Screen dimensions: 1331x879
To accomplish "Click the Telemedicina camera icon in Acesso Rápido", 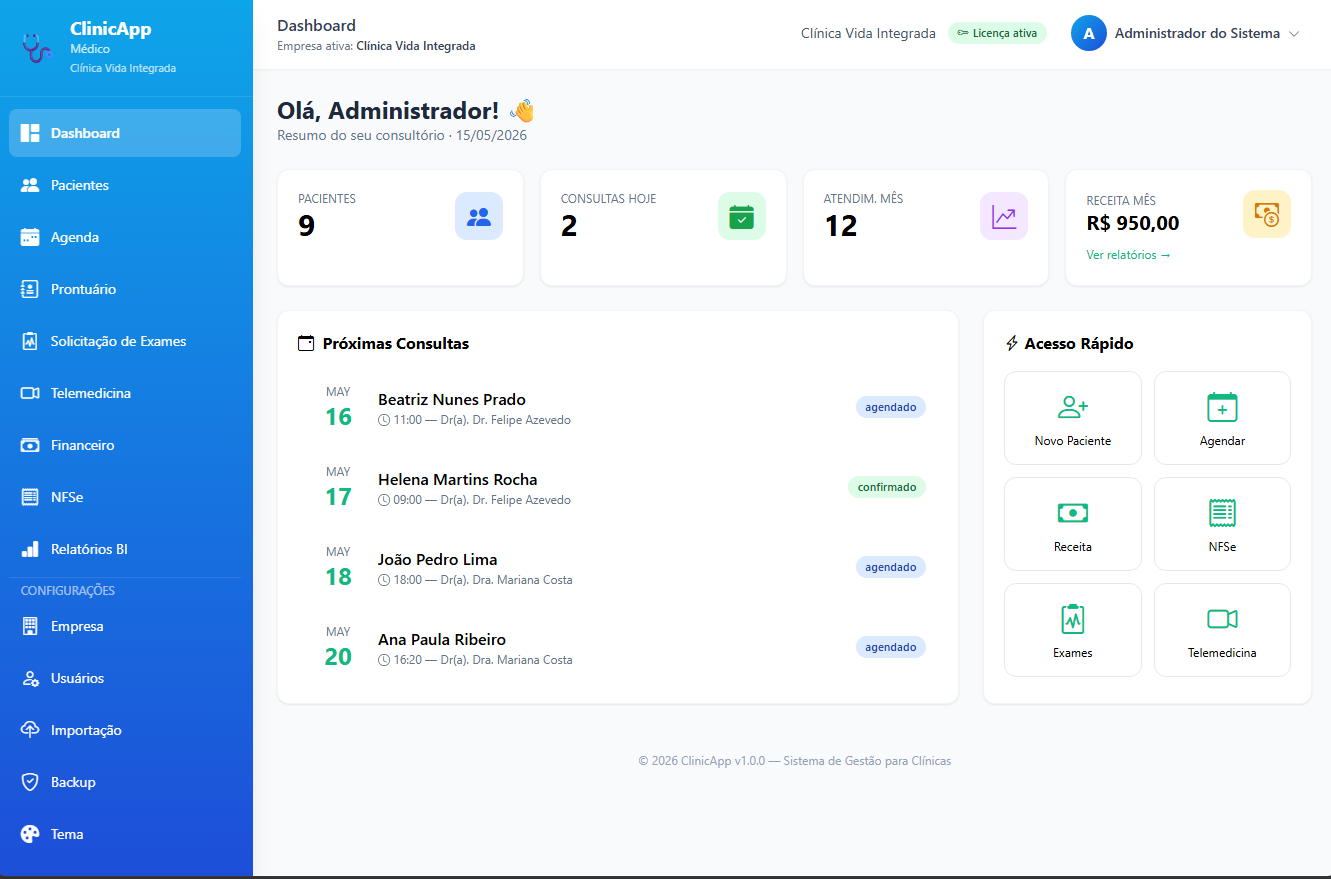I will pyautogui.click(x=1222, y=619).
